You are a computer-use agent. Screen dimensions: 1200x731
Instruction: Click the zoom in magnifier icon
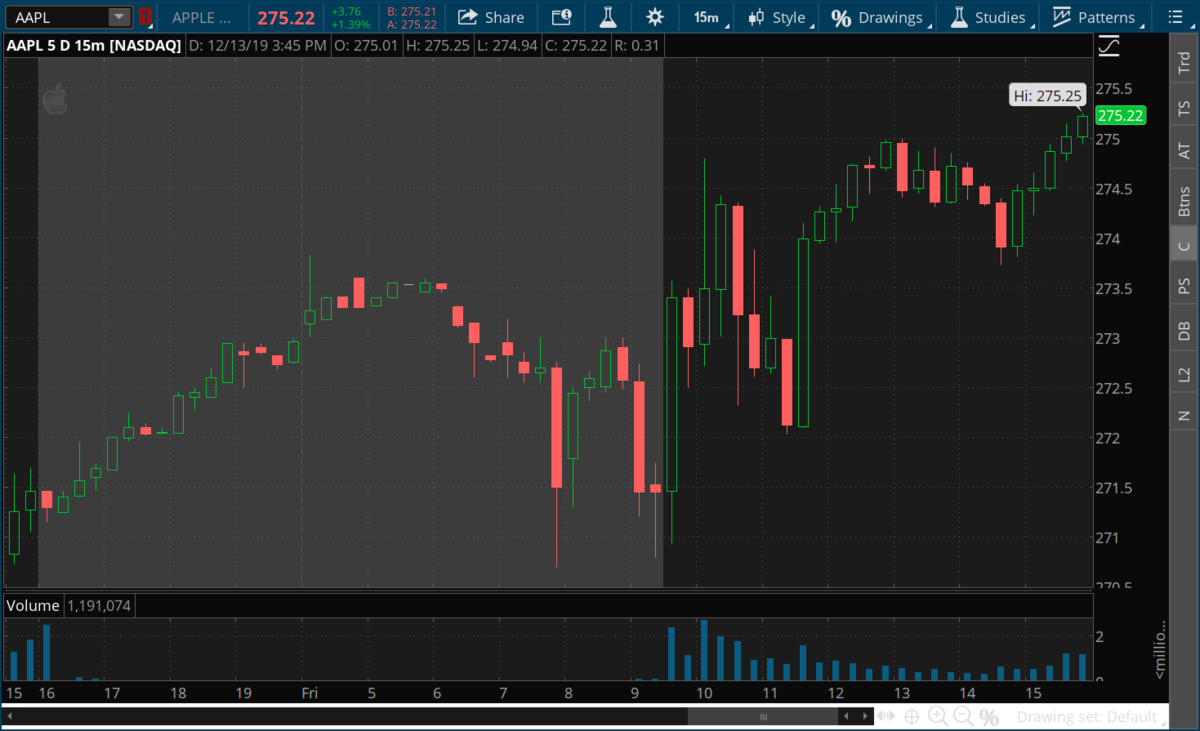point(937,716)
